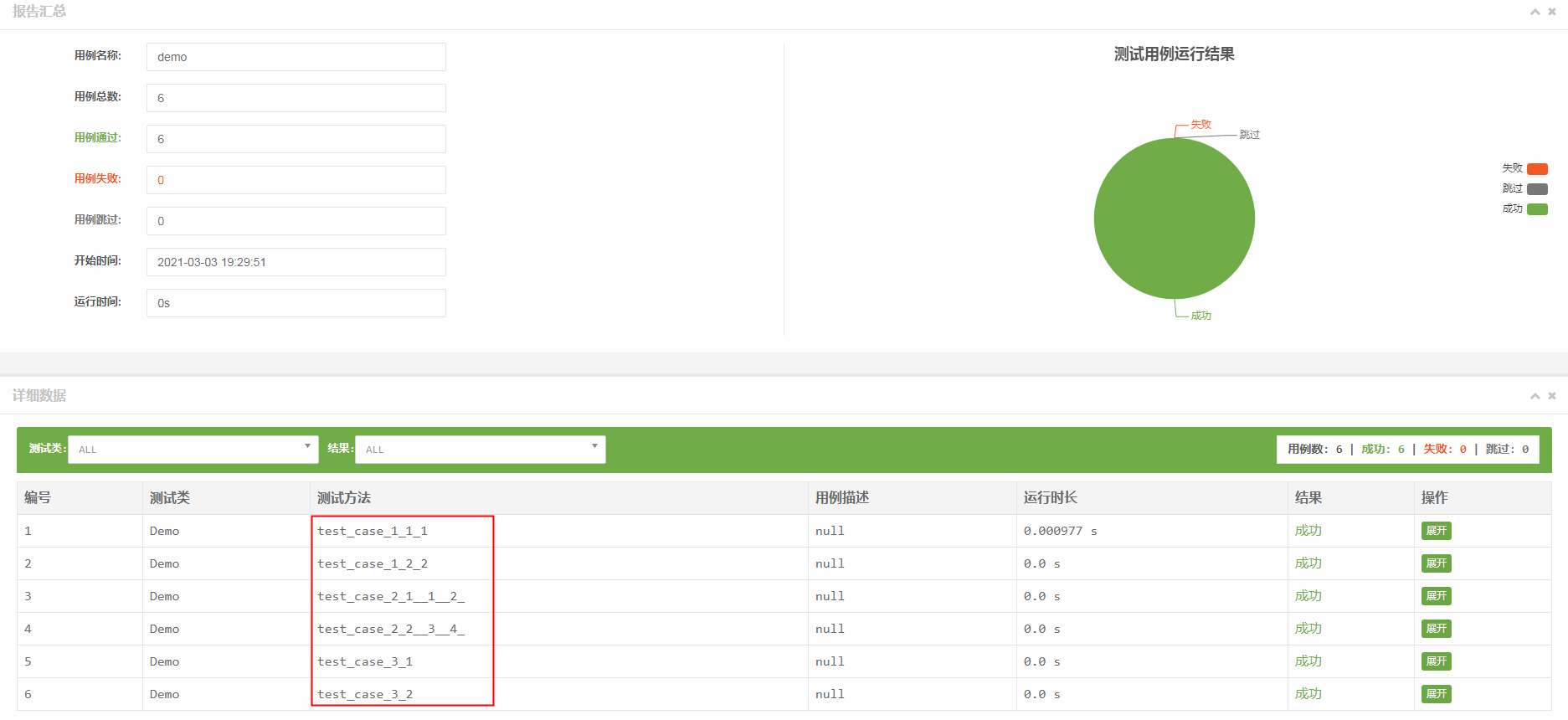Collapse the 详细数据 panel with chevron icon

[x=1535, y=396]
